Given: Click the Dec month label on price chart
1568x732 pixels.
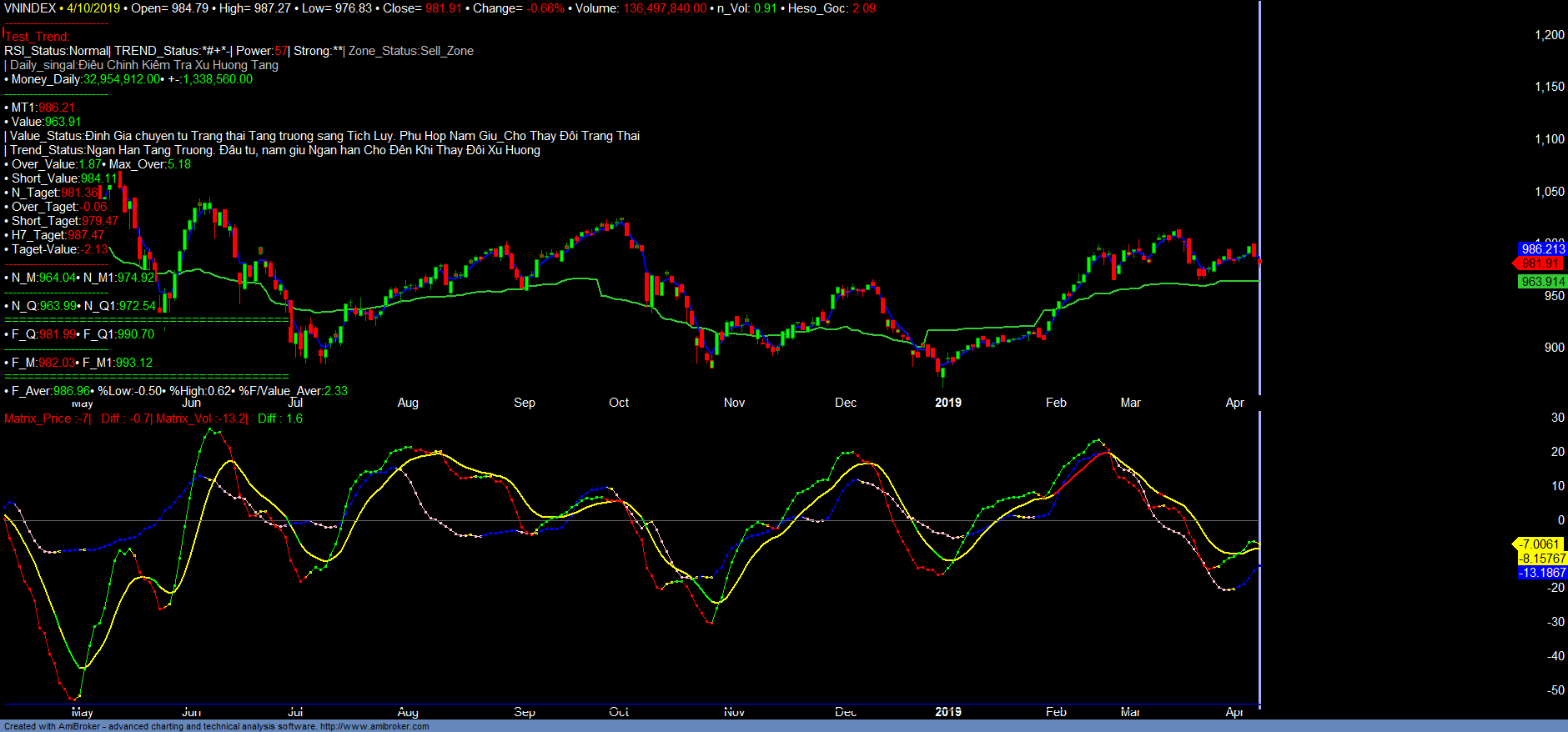Looking at the screenshot, I should pos(846,403).
